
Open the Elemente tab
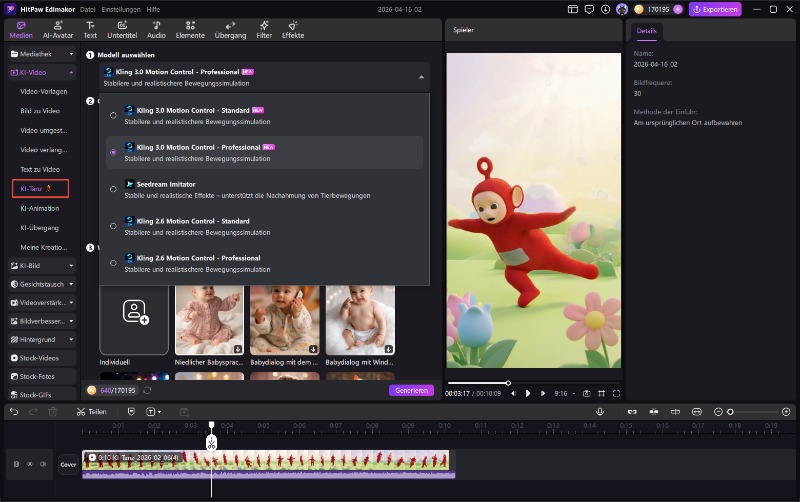point(190,30)
